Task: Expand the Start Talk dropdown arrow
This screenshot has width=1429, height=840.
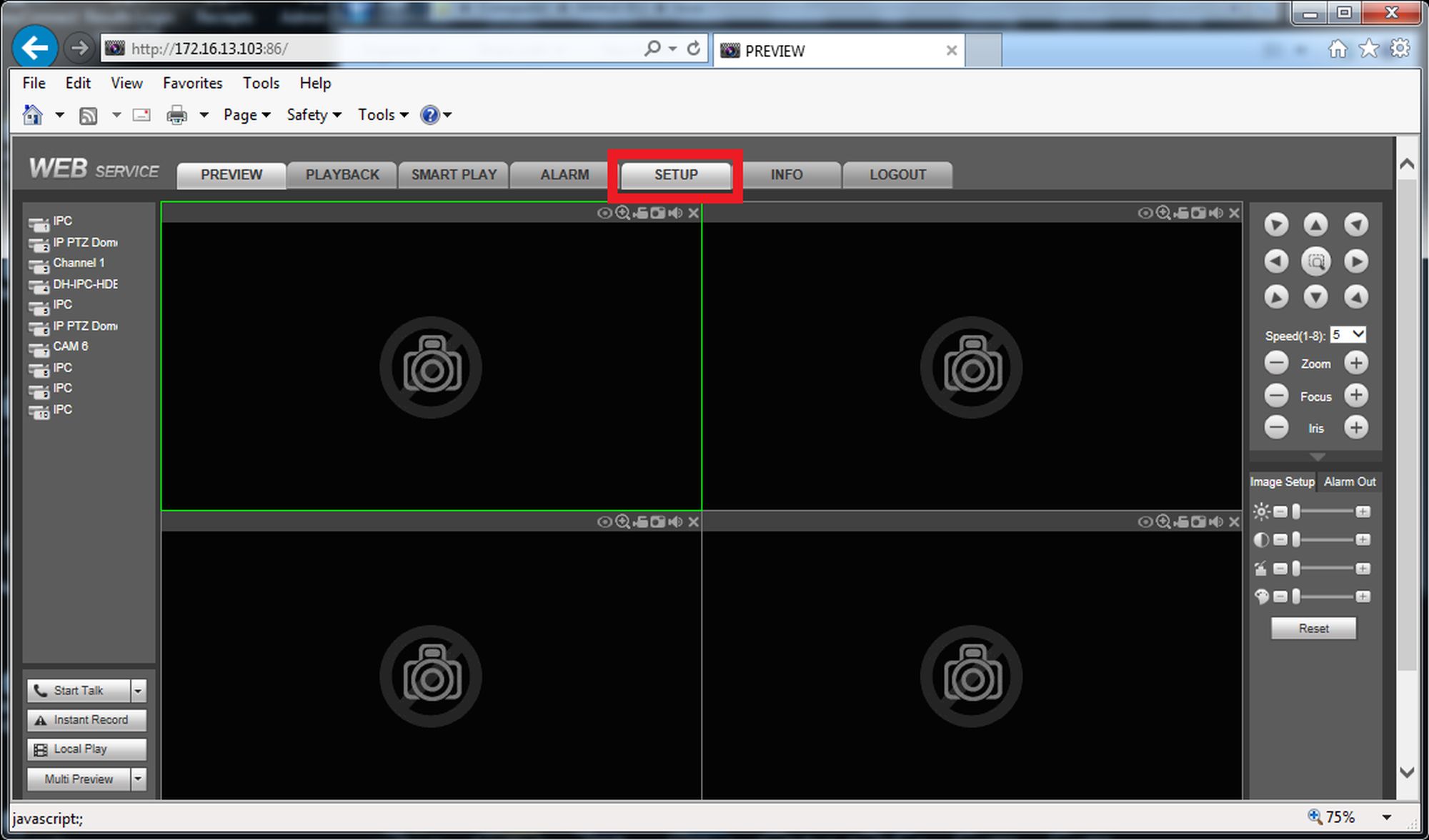Action: [x=139, y=691]
